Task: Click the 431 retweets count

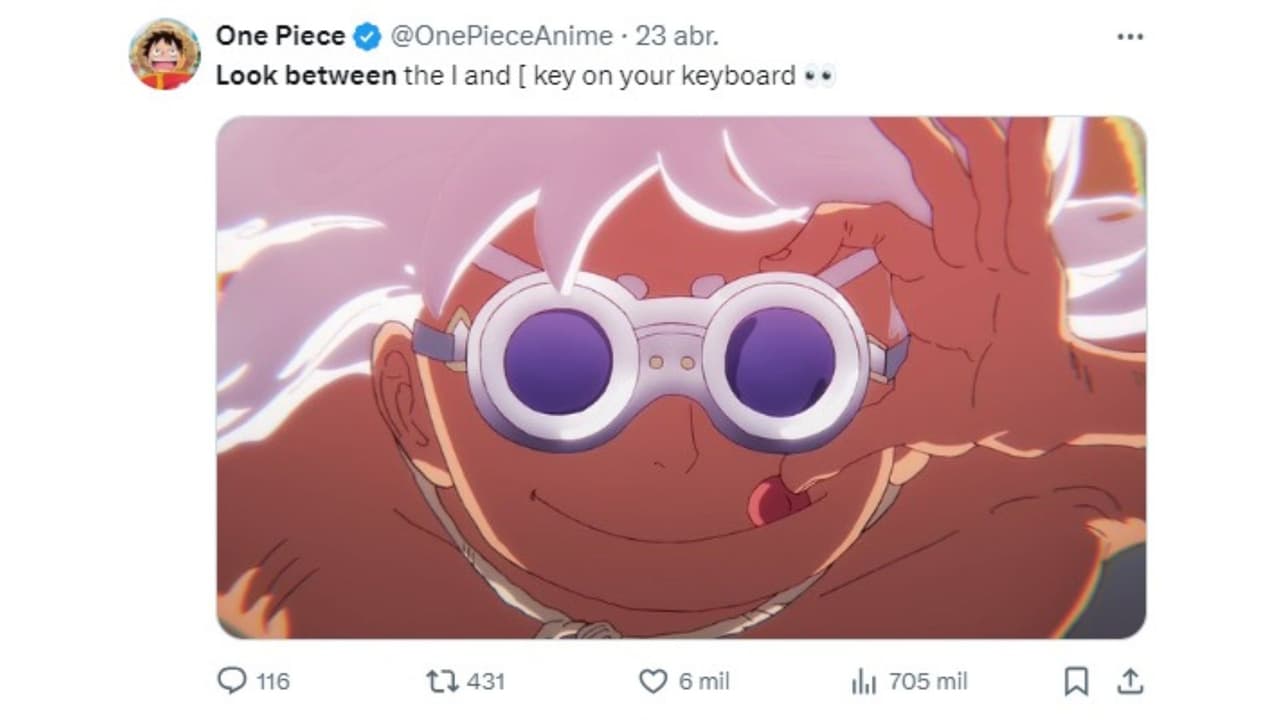Action: pyautogui.click(x=486, y=682)
